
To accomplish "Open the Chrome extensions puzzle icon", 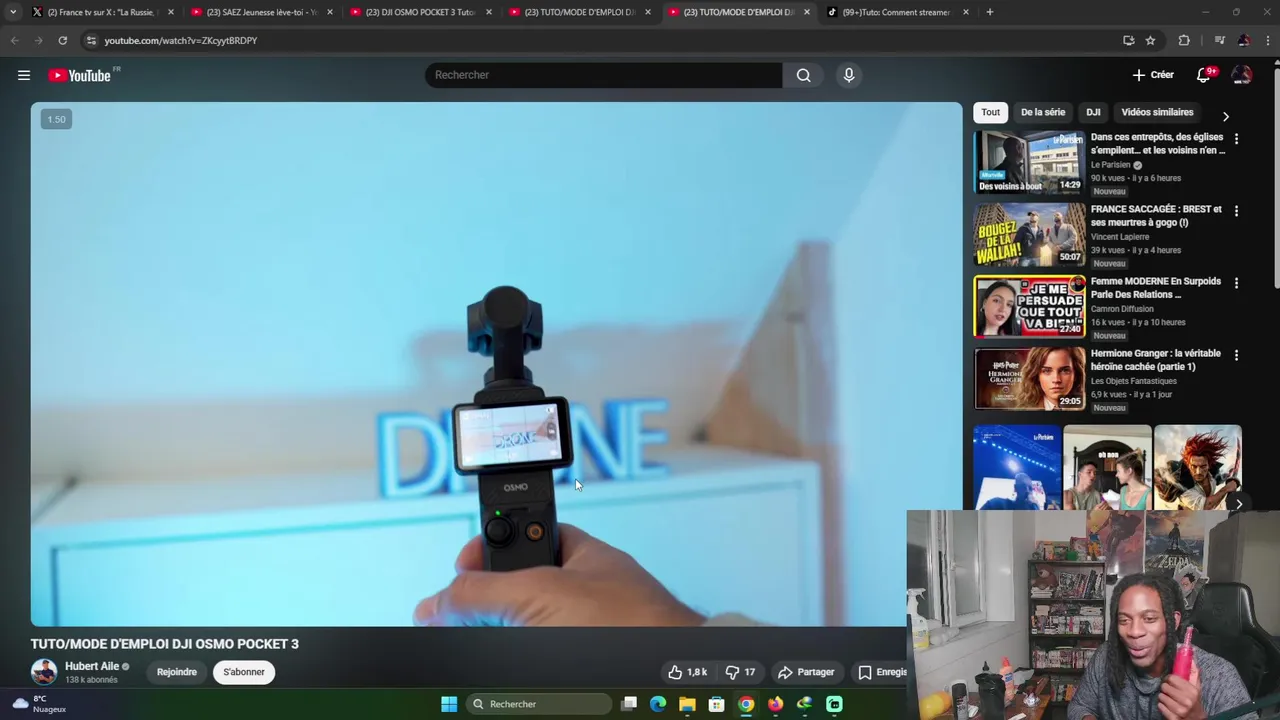I will (1184, 40).
